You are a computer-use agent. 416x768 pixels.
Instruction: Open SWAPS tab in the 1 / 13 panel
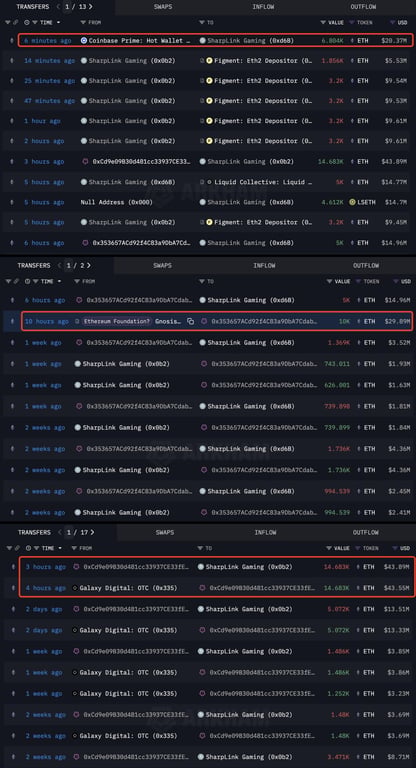point(161,7)
